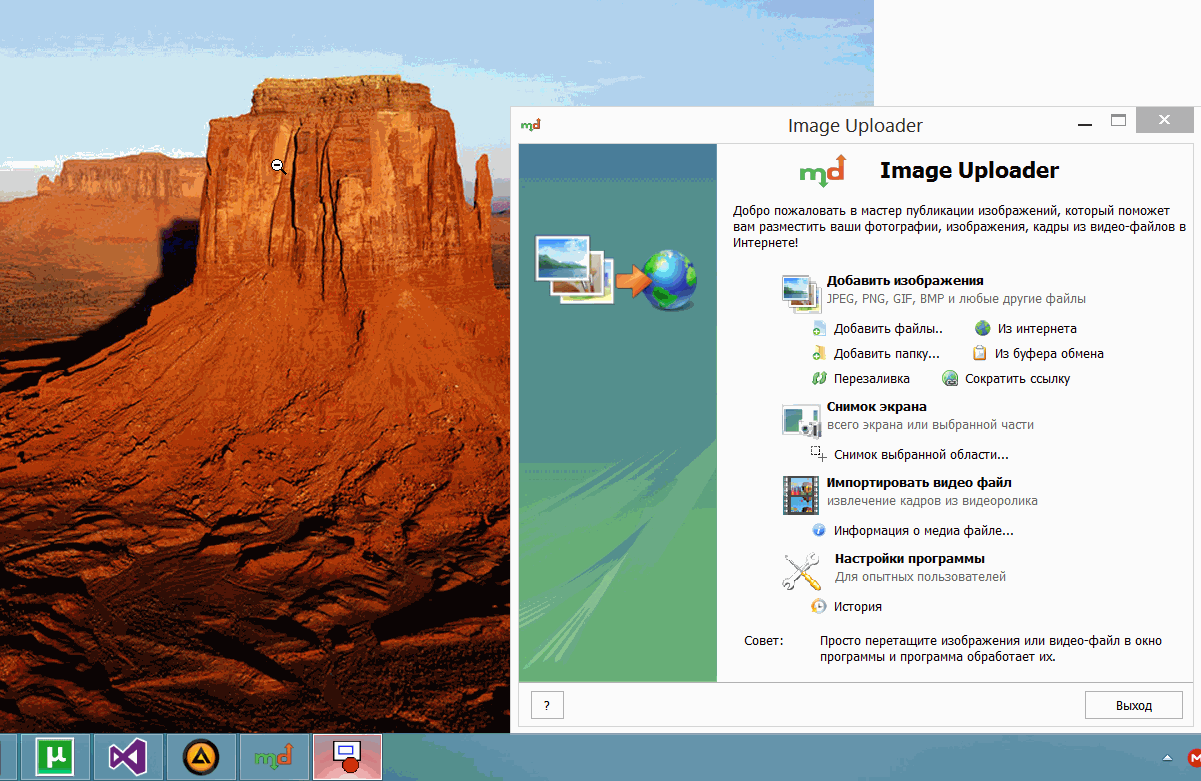This screenshot has height=781, width=1201.
Task: Click the globe icon next to "Из интернета"
Action: pos(982,328)
